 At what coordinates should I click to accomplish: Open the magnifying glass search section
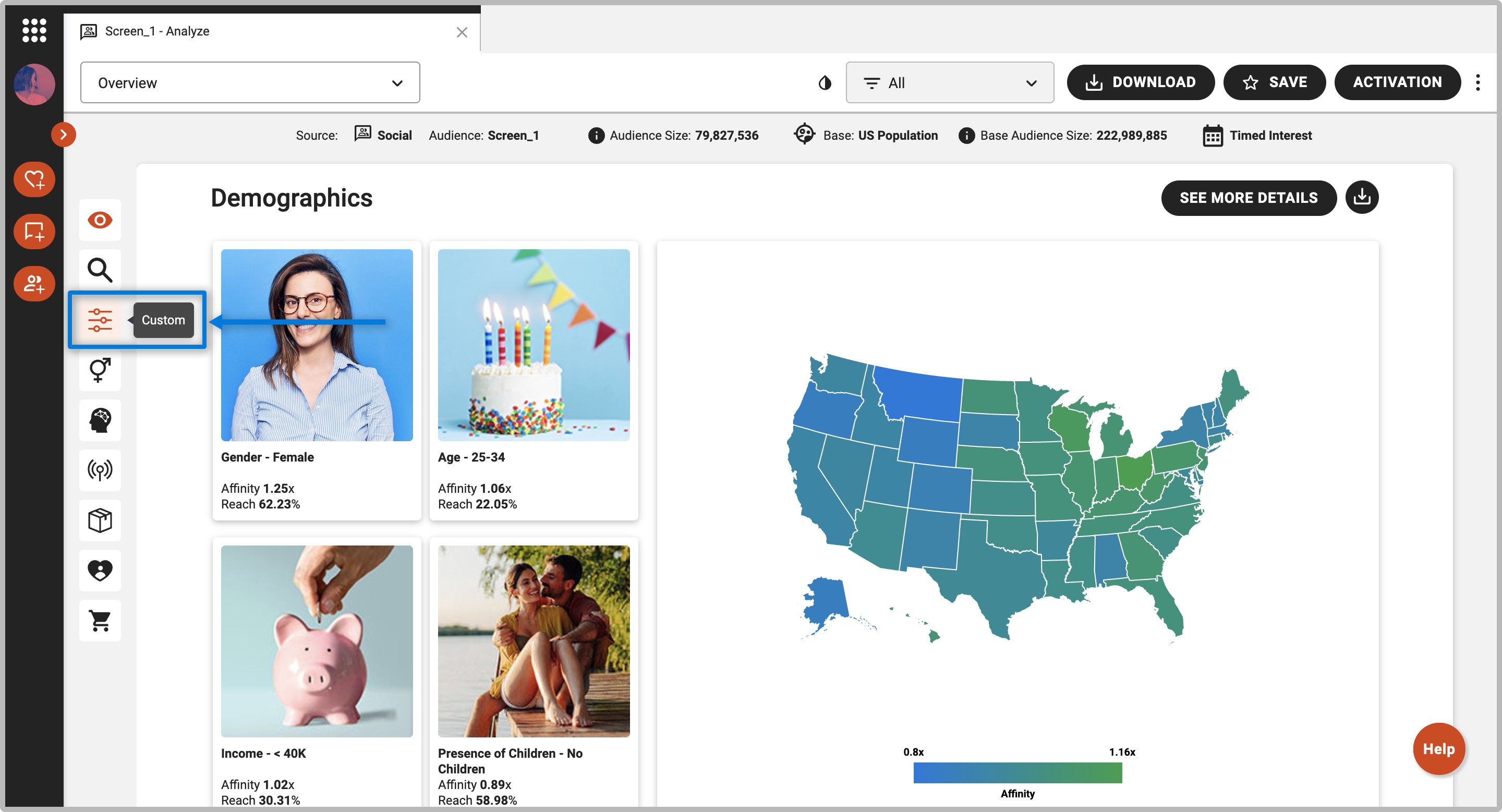point(100,271)
